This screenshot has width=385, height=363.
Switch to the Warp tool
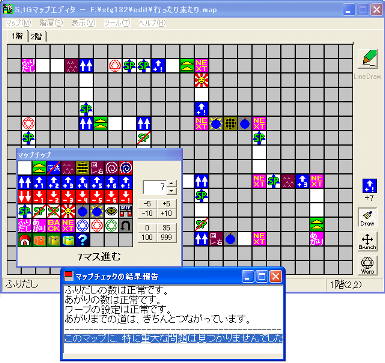[367, 265]
